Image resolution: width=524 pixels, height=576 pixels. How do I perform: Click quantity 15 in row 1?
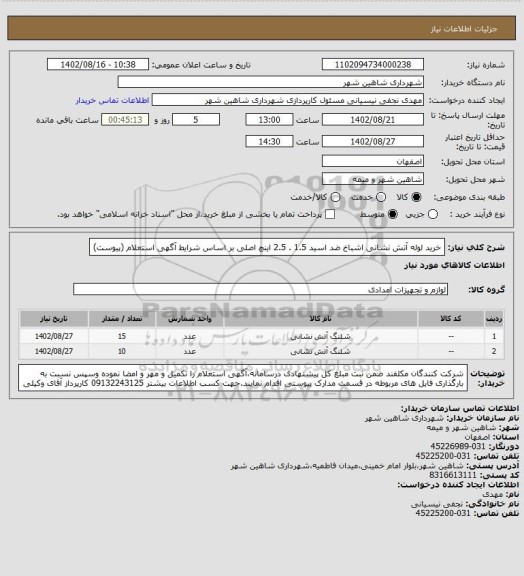tap(122, 336)
